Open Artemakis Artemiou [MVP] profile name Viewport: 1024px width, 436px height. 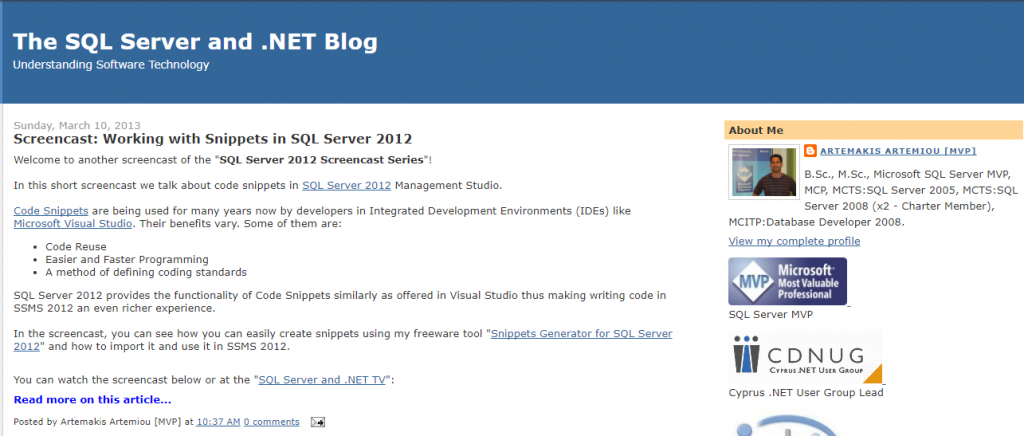898,151
